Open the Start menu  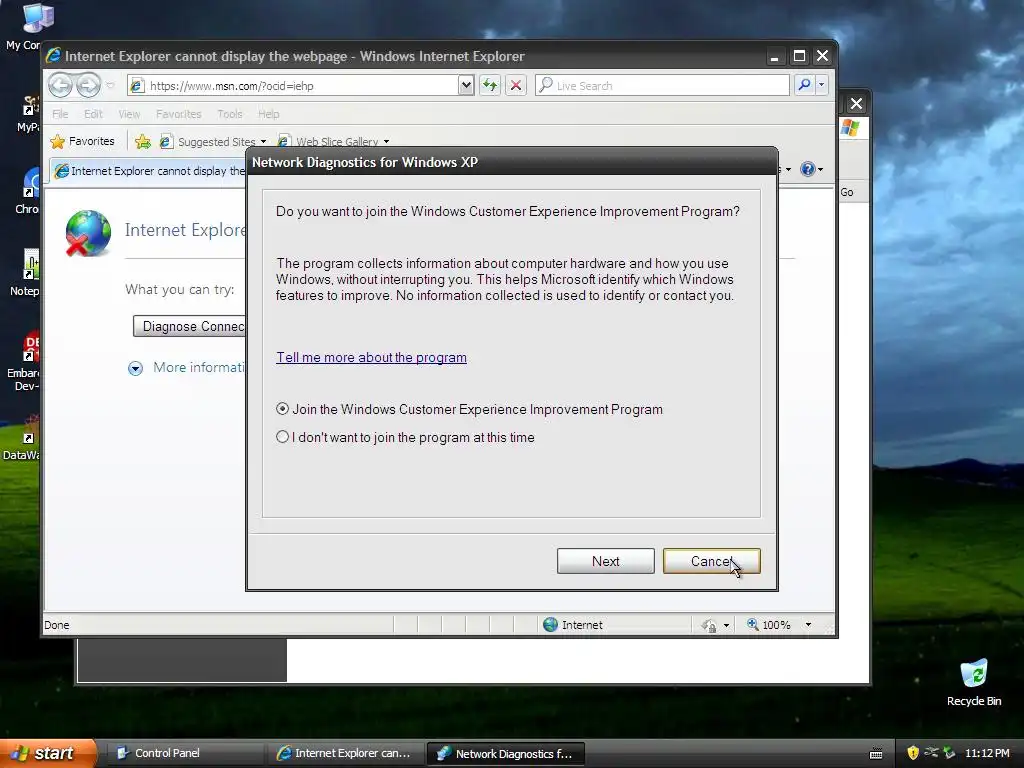click(48, 753)
